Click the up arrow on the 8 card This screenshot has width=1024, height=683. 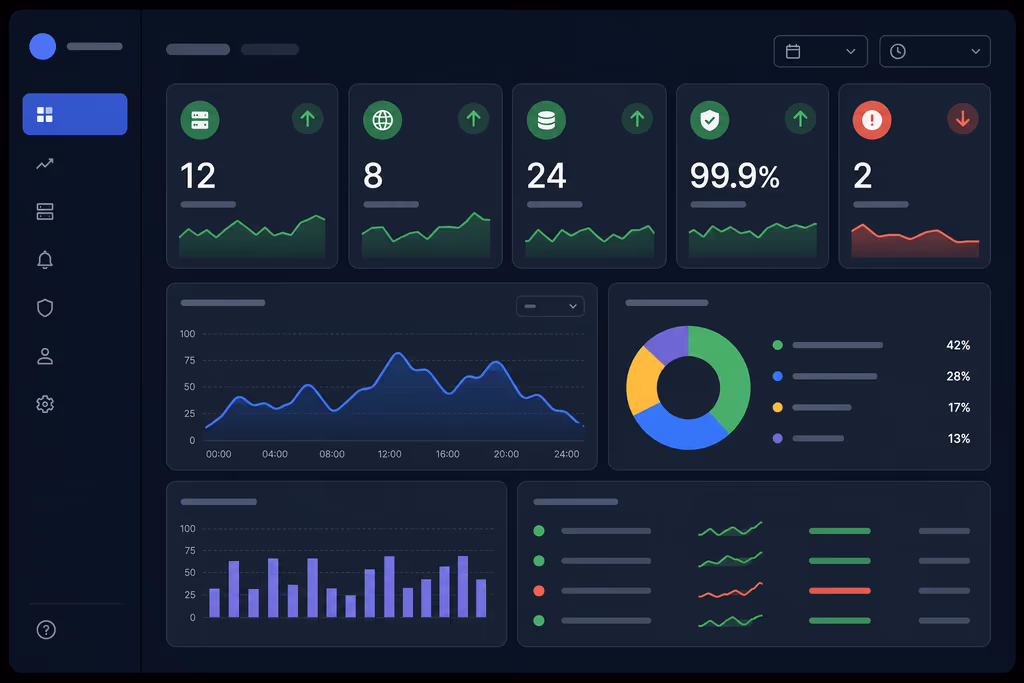(x=473, y=119)
